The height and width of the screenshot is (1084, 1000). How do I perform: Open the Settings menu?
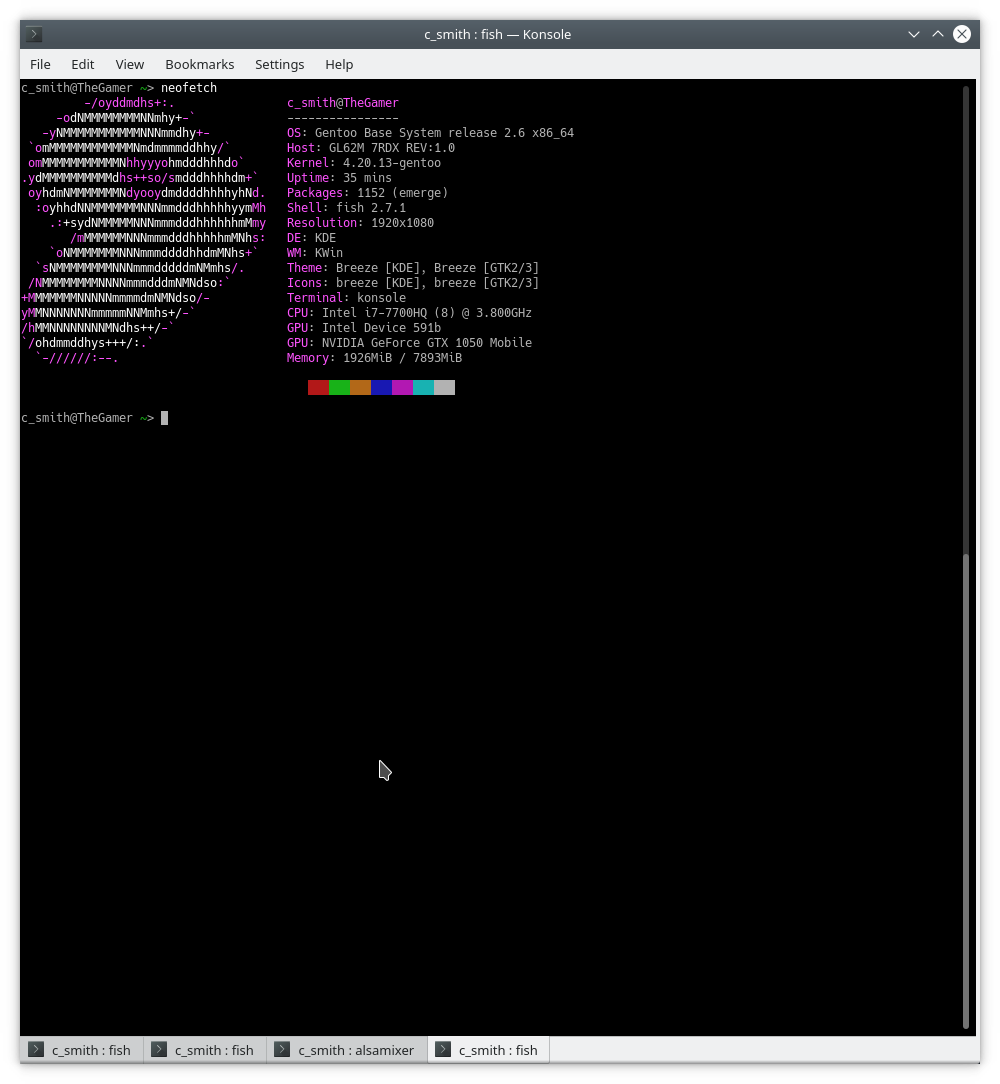click(279, 64)
